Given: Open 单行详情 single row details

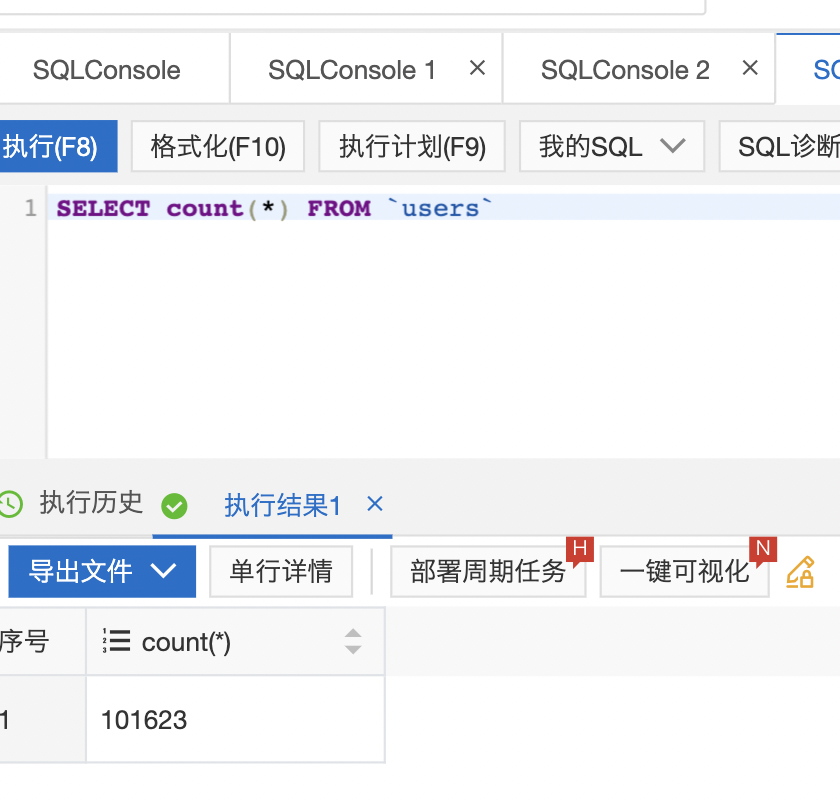Looking at the screenshot, I should [x=281, y=572].
